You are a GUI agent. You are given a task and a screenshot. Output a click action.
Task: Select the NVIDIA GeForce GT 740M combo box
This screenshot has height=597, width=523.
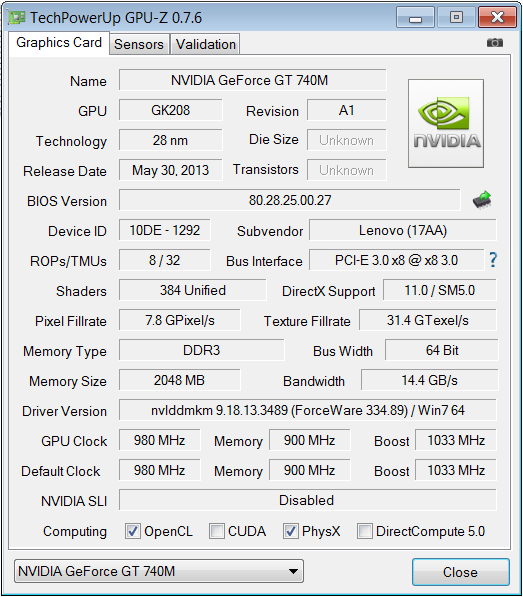[x=159, y=571]
